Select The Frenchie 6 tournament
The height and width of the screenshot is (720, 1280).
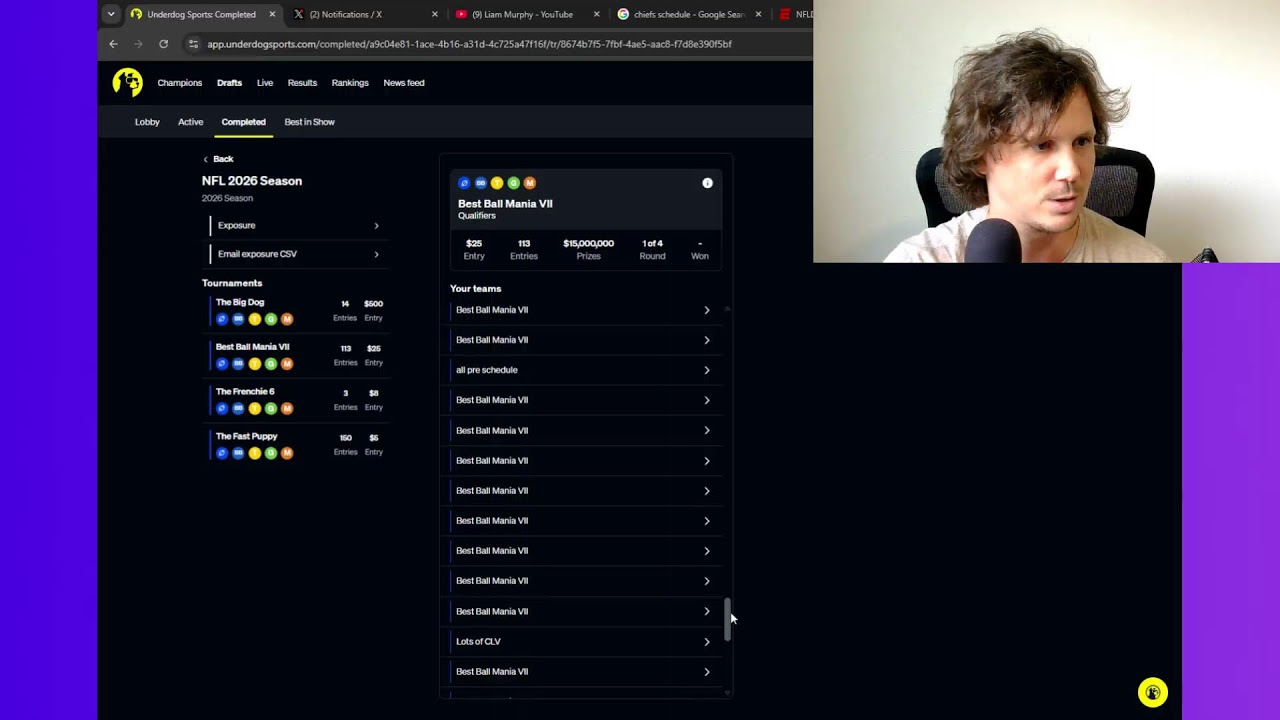click(297, 400)
